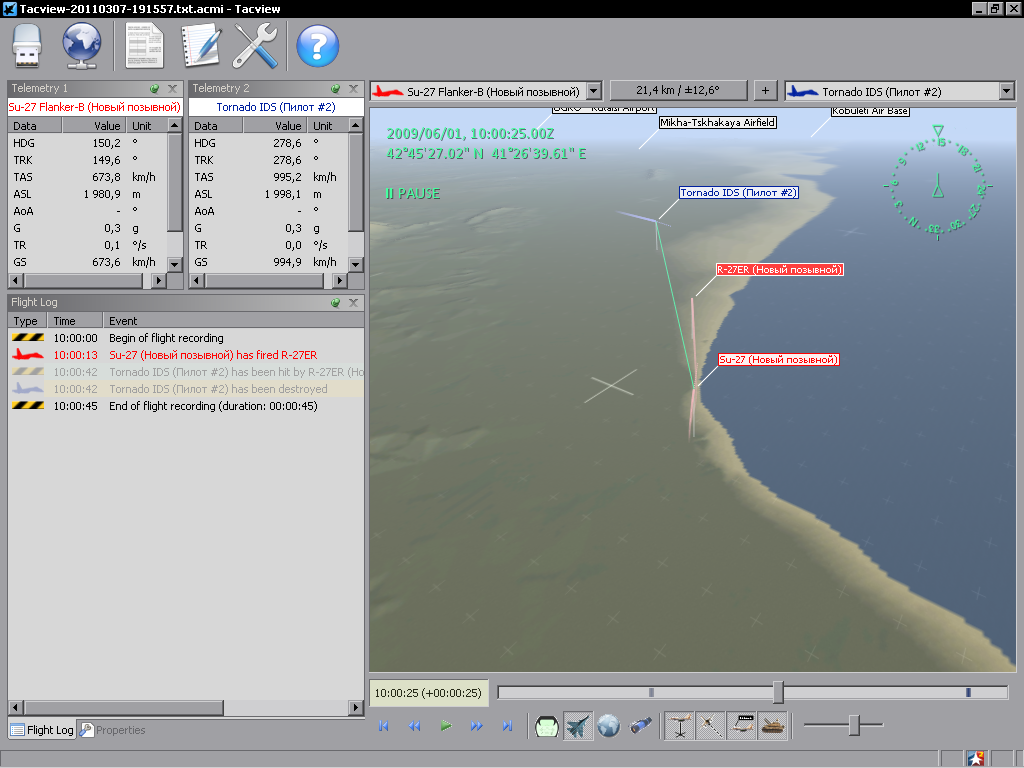The height and width of the screenshot is (768, 1024).
Task: Toggle aircraft label display icon
Action: pos(741,726)
